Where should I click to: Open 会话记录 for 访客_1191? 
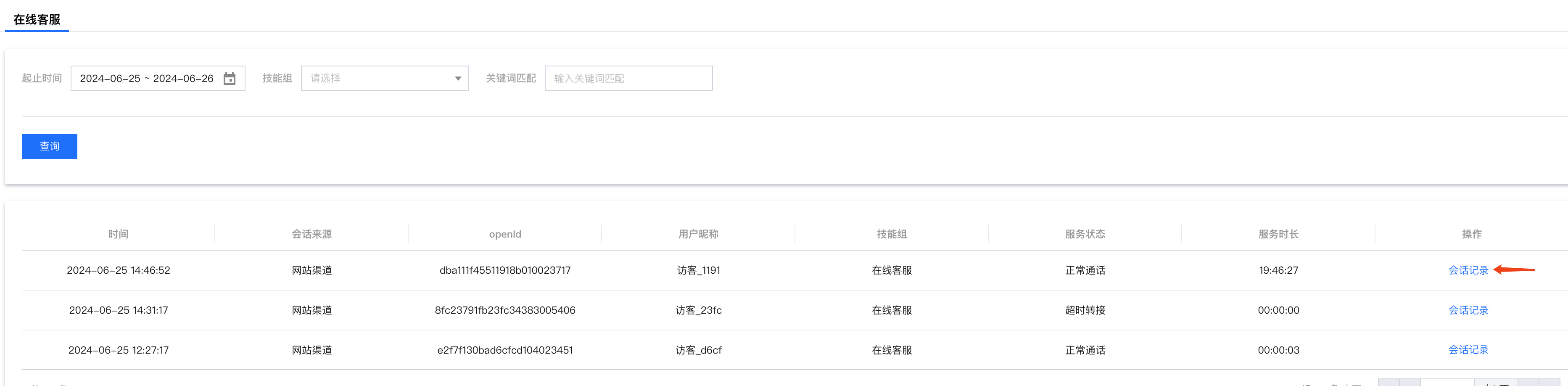pyautogui.click(x=1468, y=270)
